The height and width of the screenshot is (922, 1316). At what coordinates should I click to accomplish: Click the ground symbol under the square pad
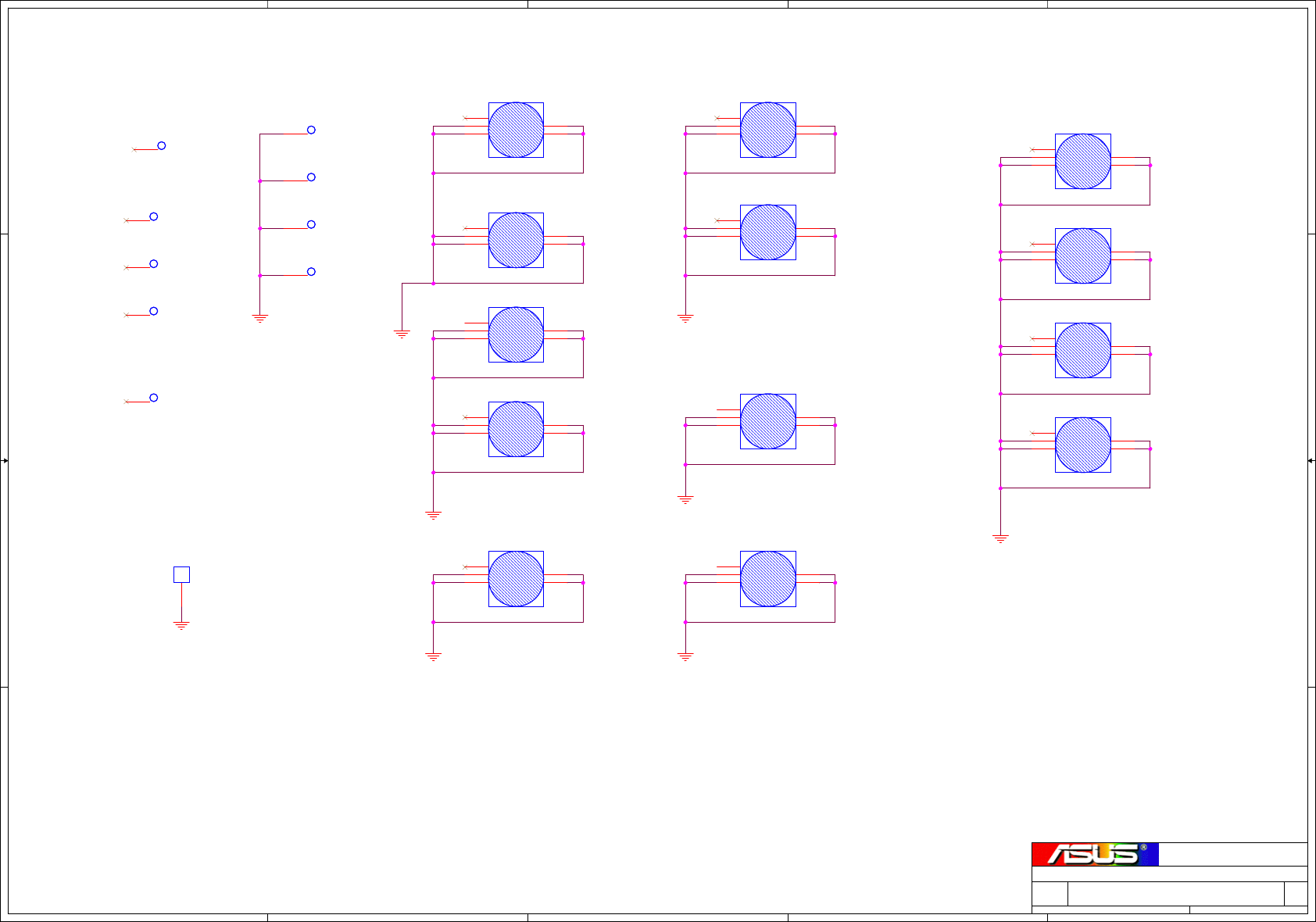point(181,625)
